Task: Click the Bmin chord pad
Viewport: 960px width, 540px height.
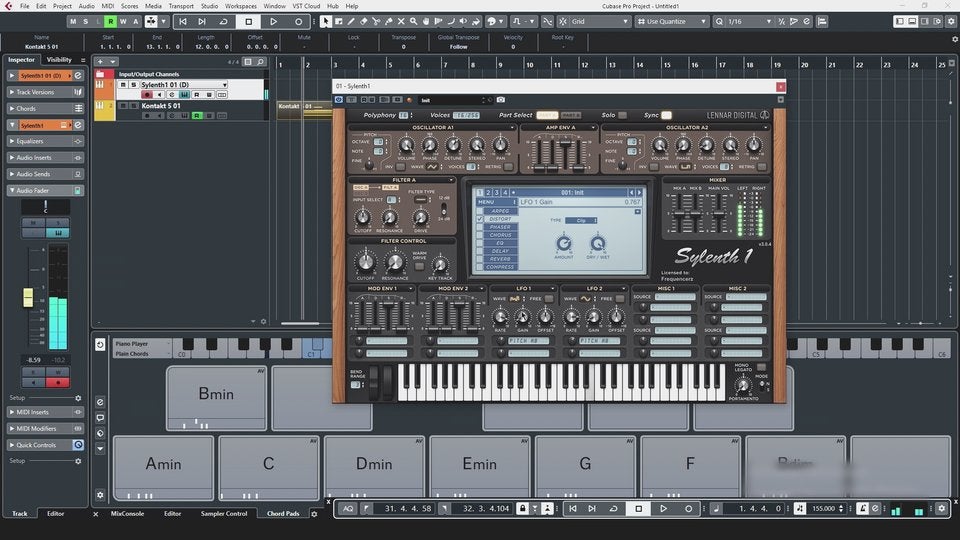Action: tap(216, 398)
